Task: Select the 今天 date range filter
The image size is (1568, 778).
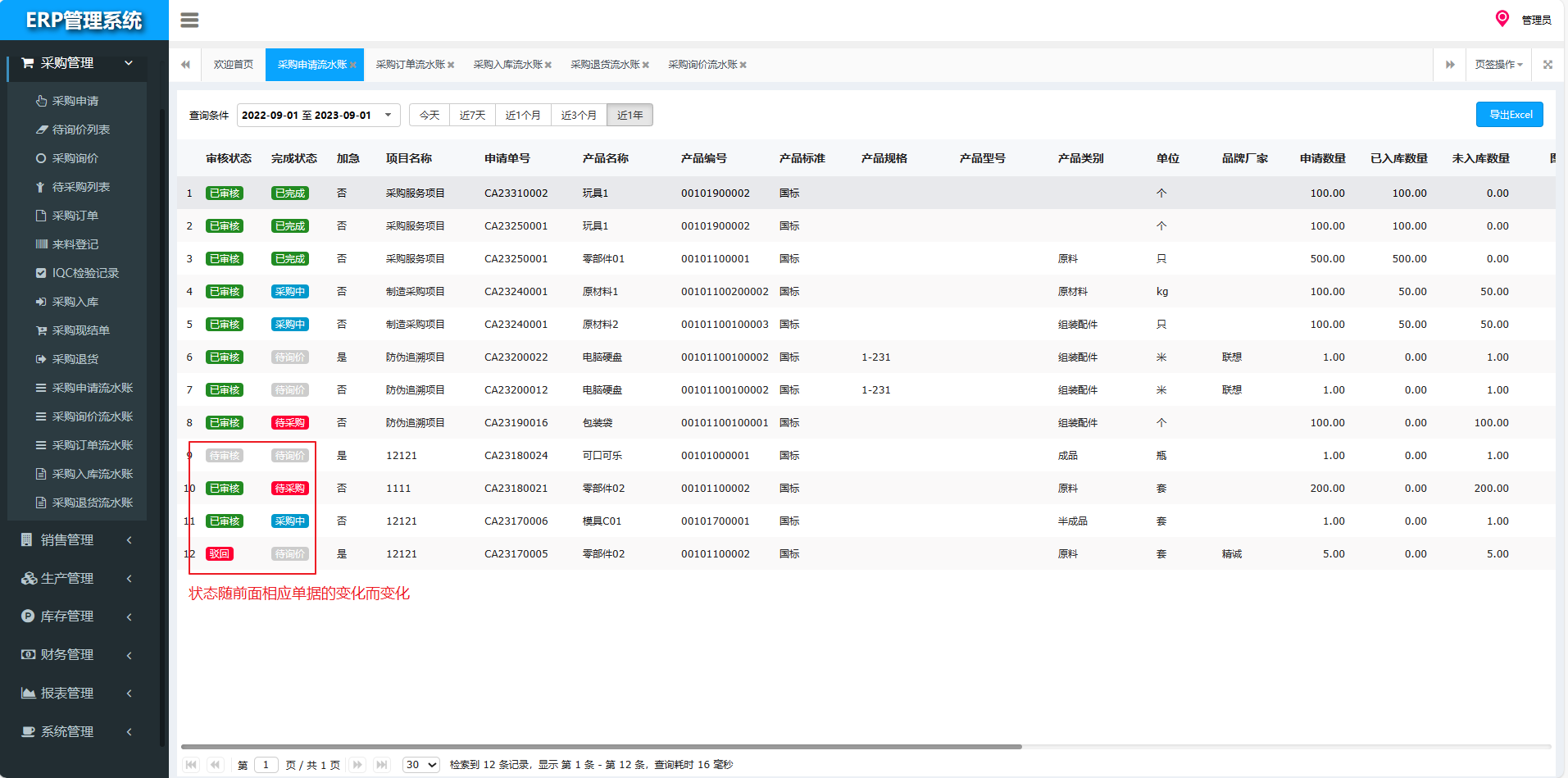Action: tap(429, 116)
